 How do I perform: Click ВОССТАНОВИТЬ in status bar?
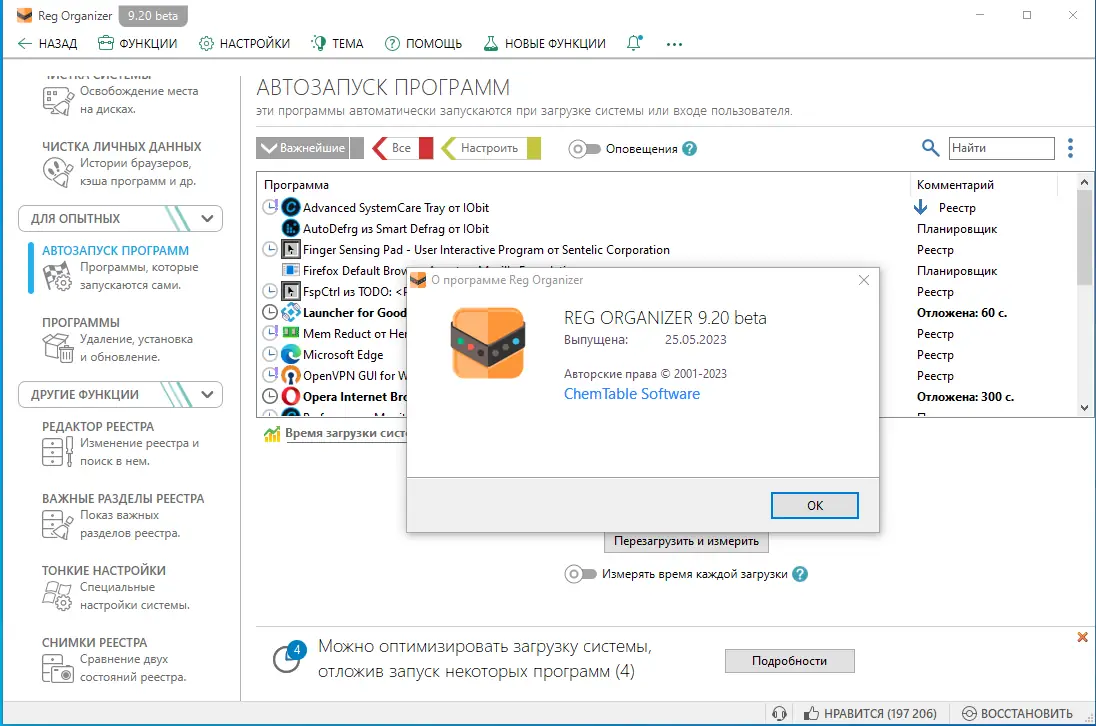[1017, 713]
